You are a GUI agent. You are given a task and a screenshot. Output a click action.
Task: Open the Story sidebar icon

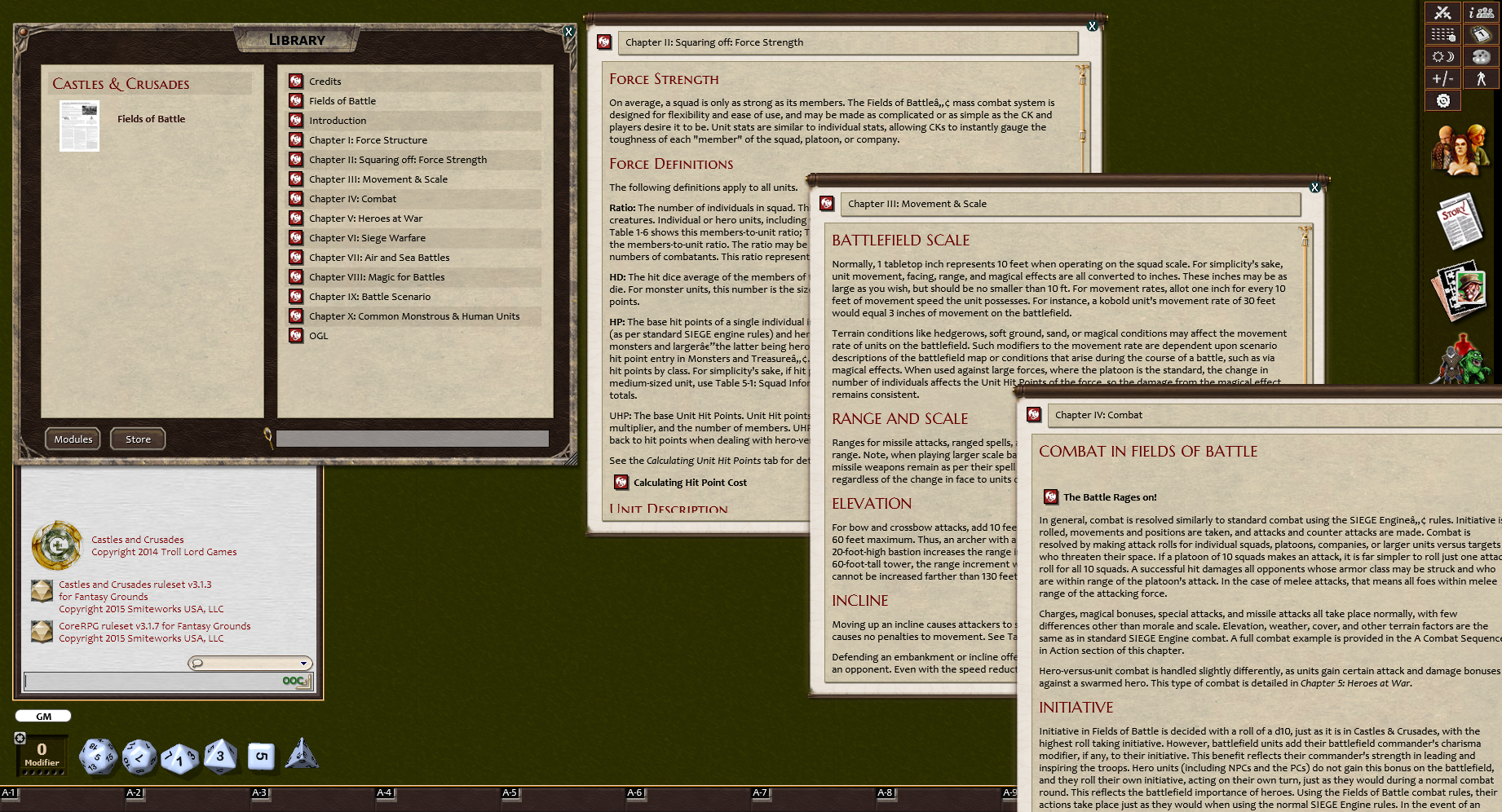tap(1461, 220)
